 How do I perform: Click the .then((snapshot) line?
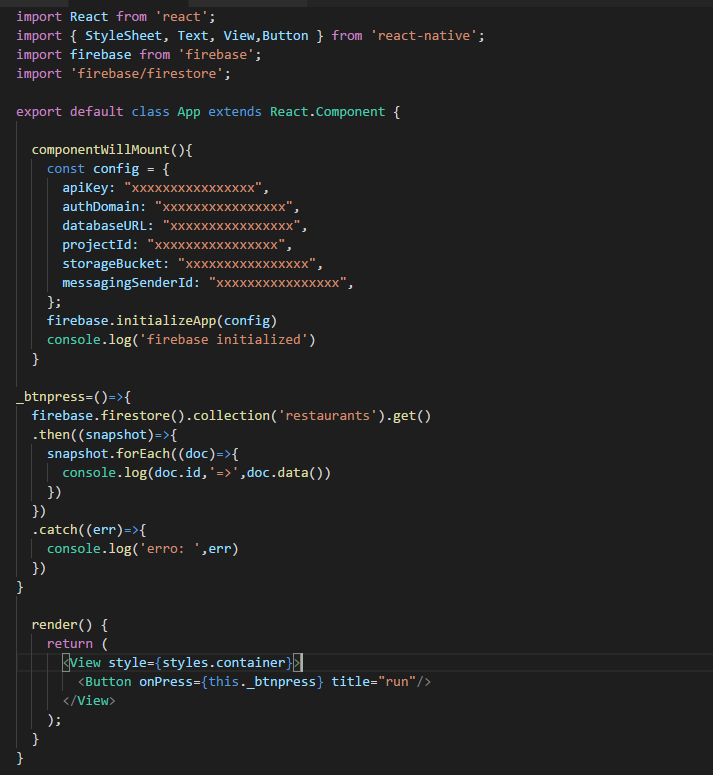[x=104, y=435]
